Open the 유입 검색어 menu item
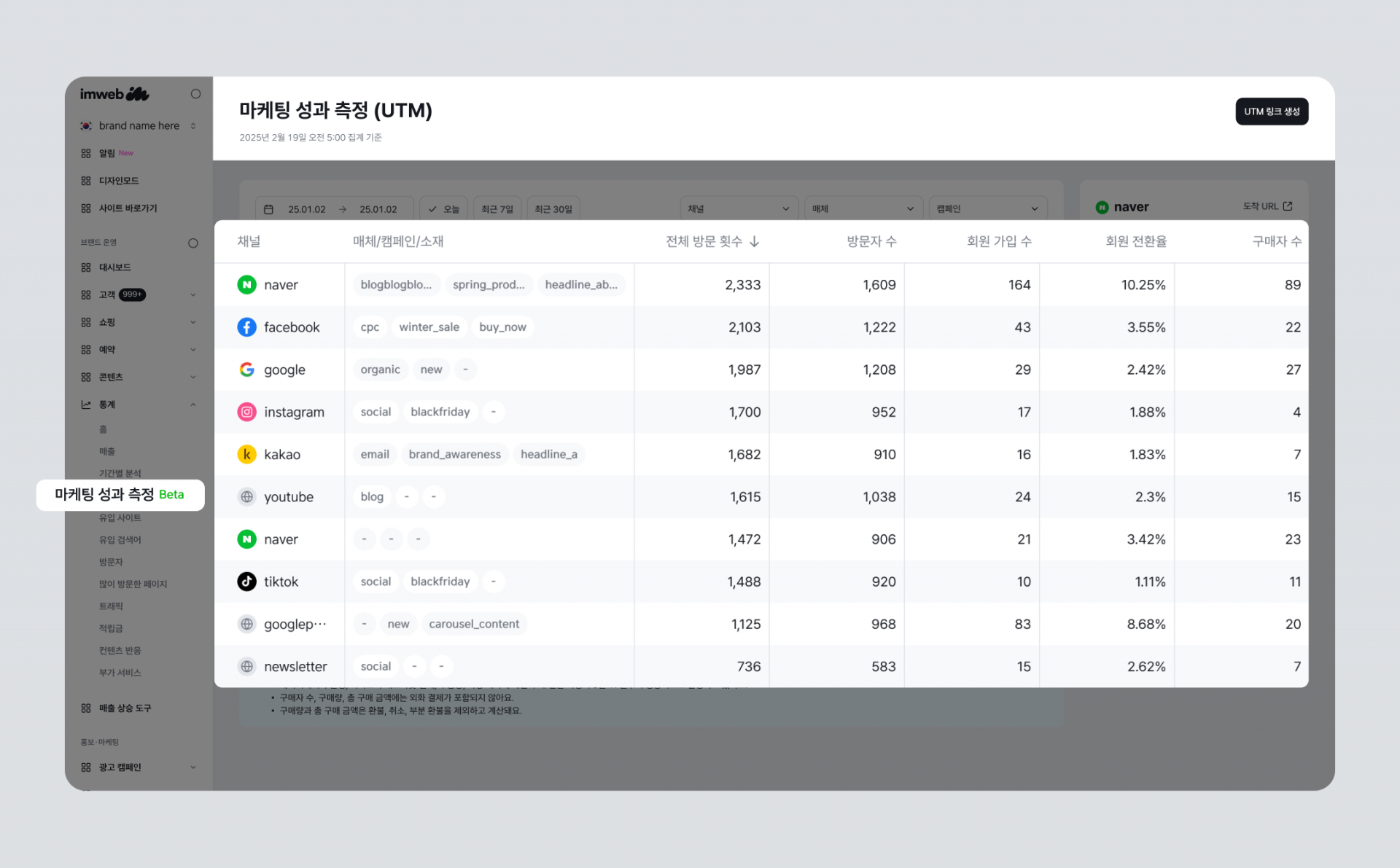The width and height of the screenshot is (1400, 868). click(120, 540)
